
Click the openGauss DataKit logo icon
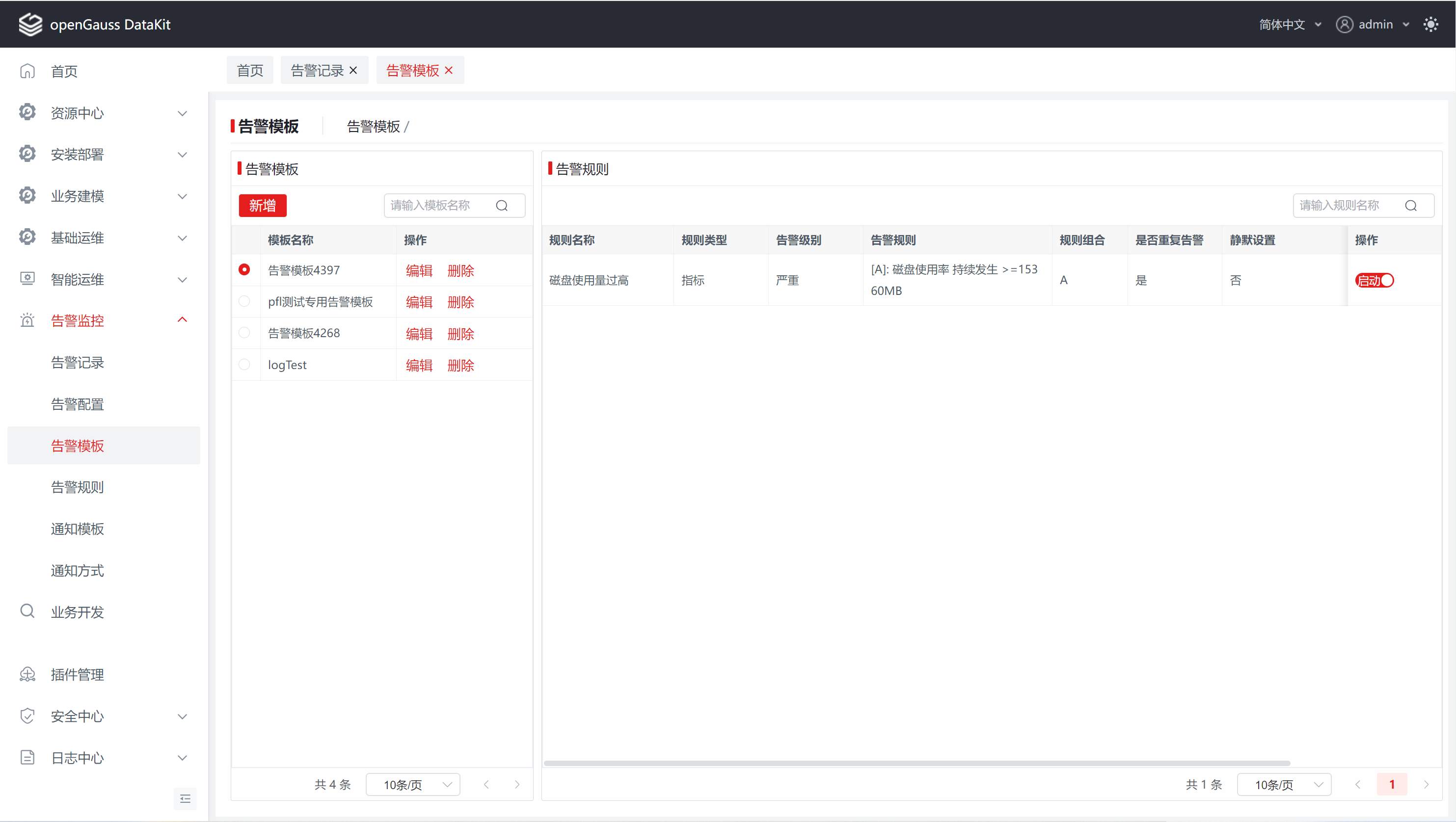click(30, 25)
